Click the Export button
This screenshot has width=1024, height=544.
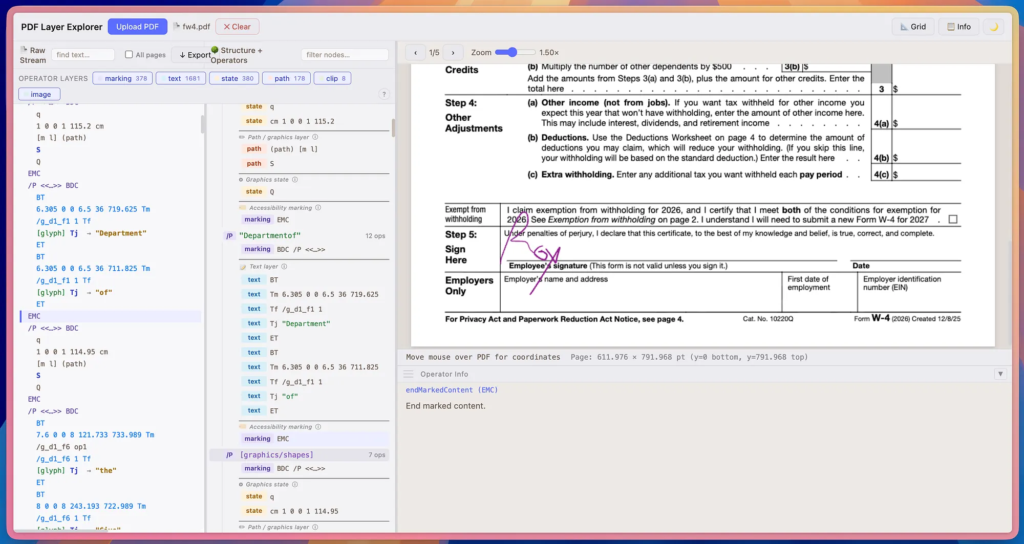pyautogui.click(x=194, y=55)
